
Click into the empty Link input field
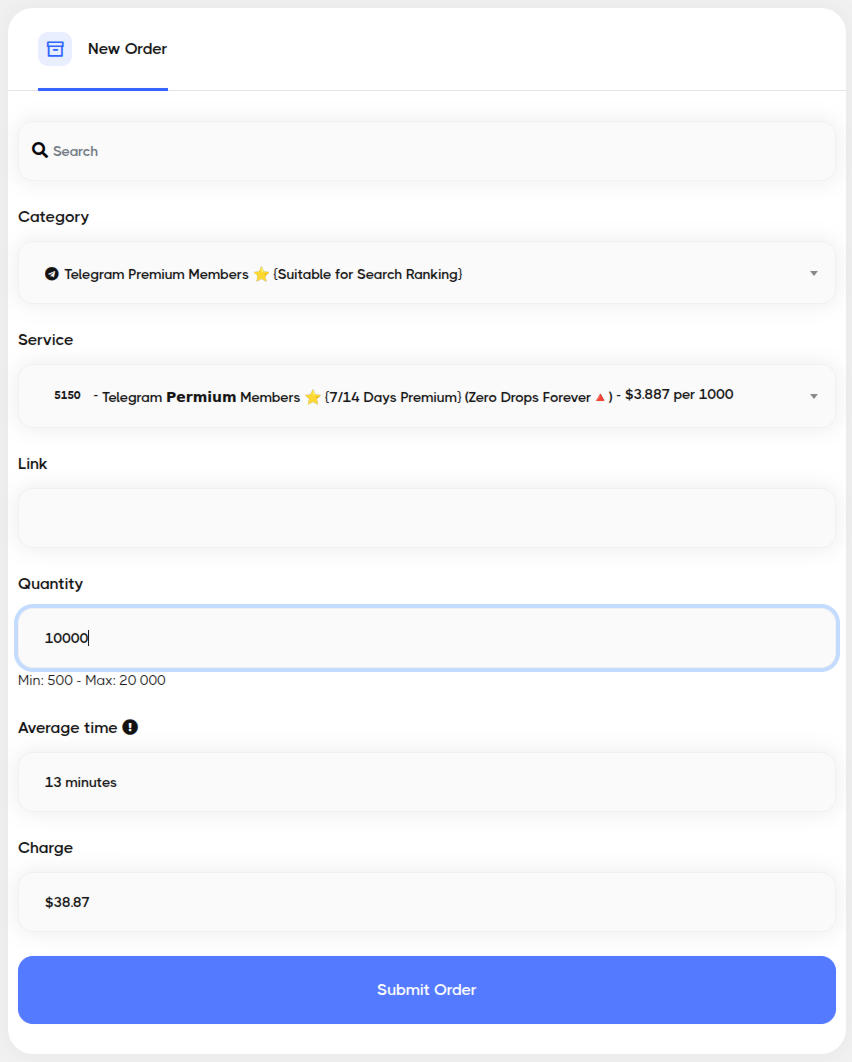[426, 518]
